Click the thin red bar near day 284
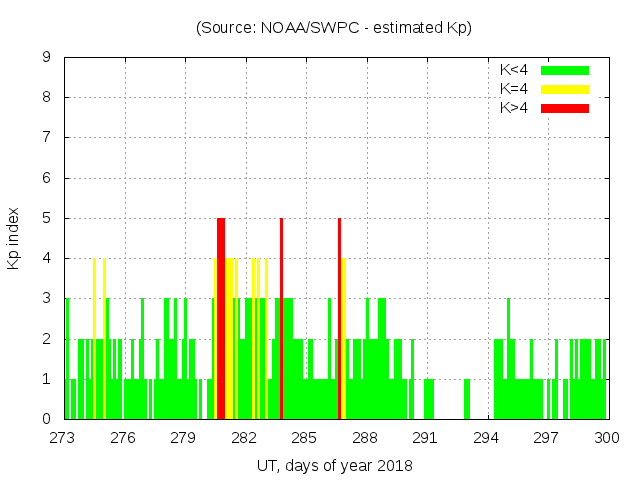640x480 pixels. 282,320
